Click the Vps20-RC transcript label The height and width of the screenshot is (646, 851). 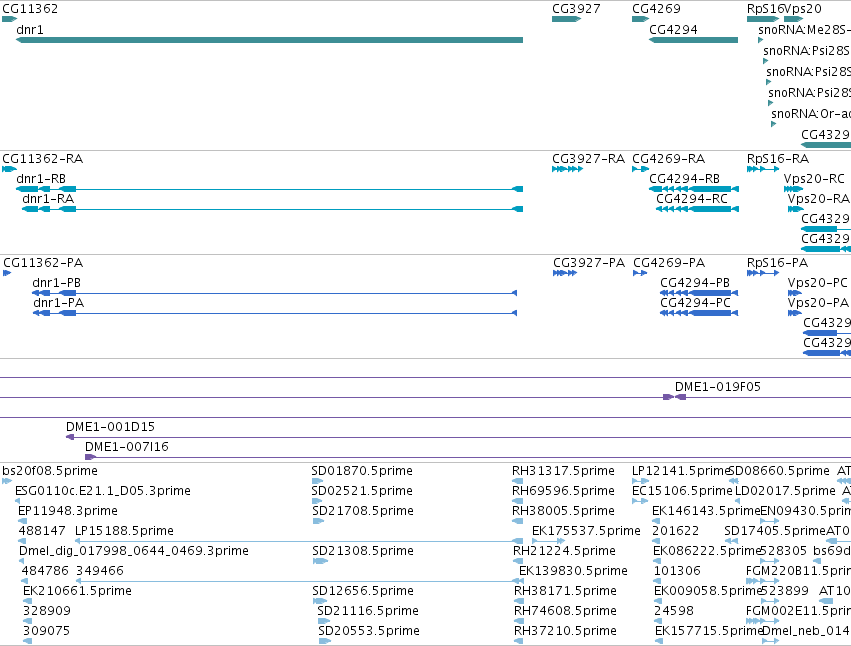click(x=814, y=179)
